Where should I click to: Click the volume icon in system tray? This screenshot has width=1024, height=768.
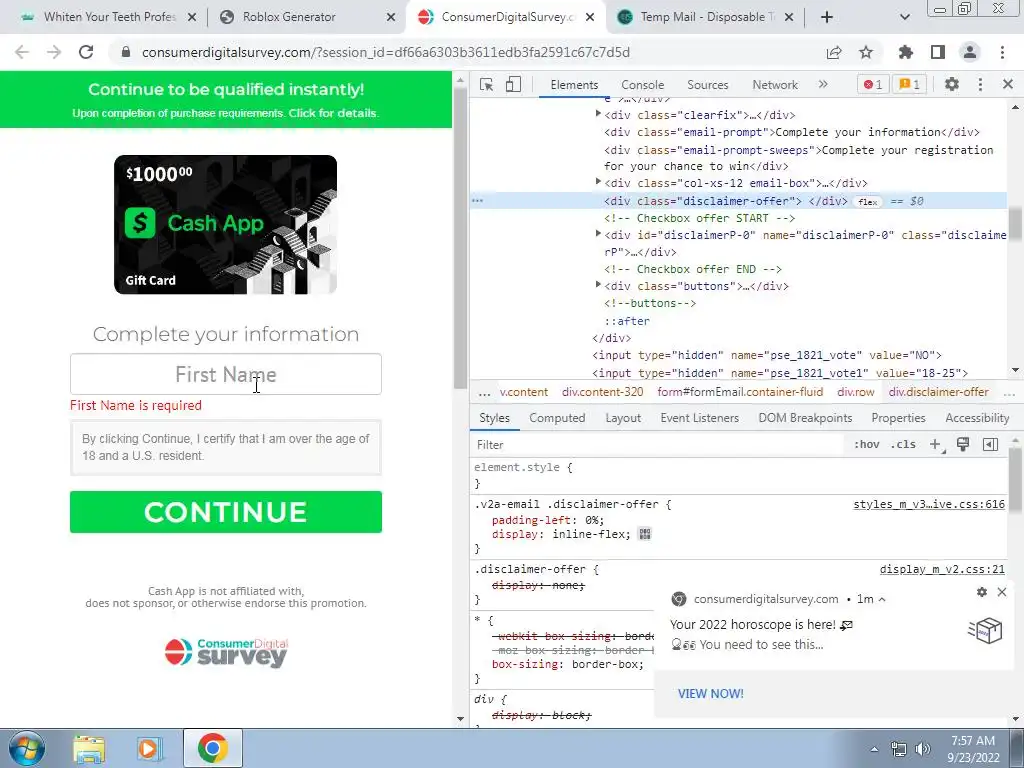pos(923,749)
